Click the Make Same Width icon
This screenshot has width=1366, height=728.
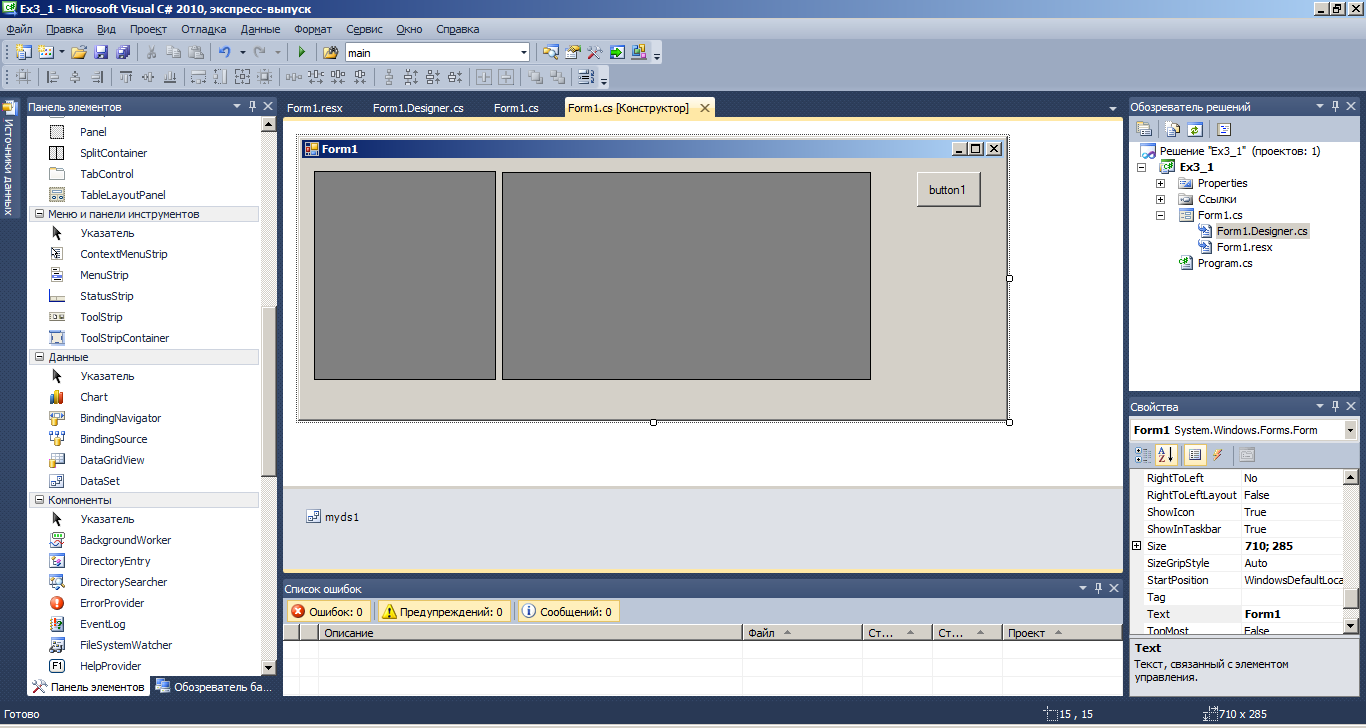tap(198, 77)
